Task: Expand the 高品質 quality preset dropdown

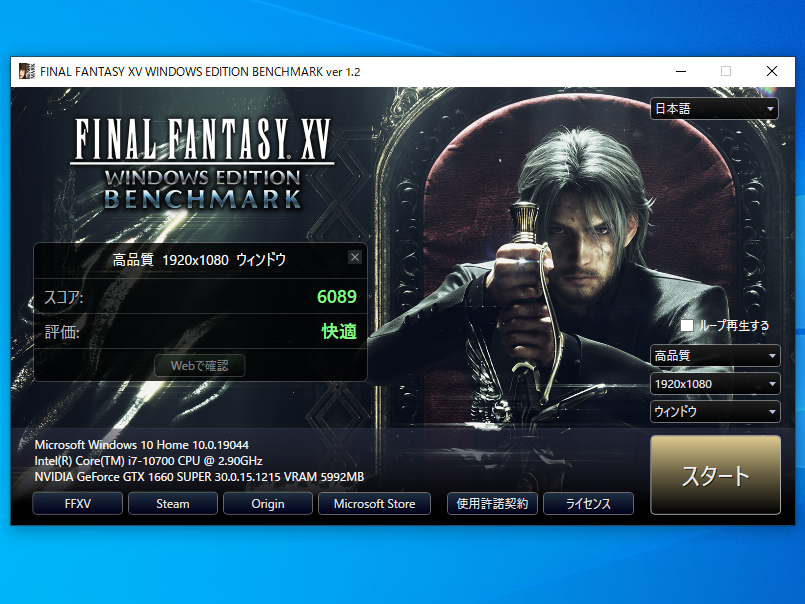Action: tap(715, 356)
